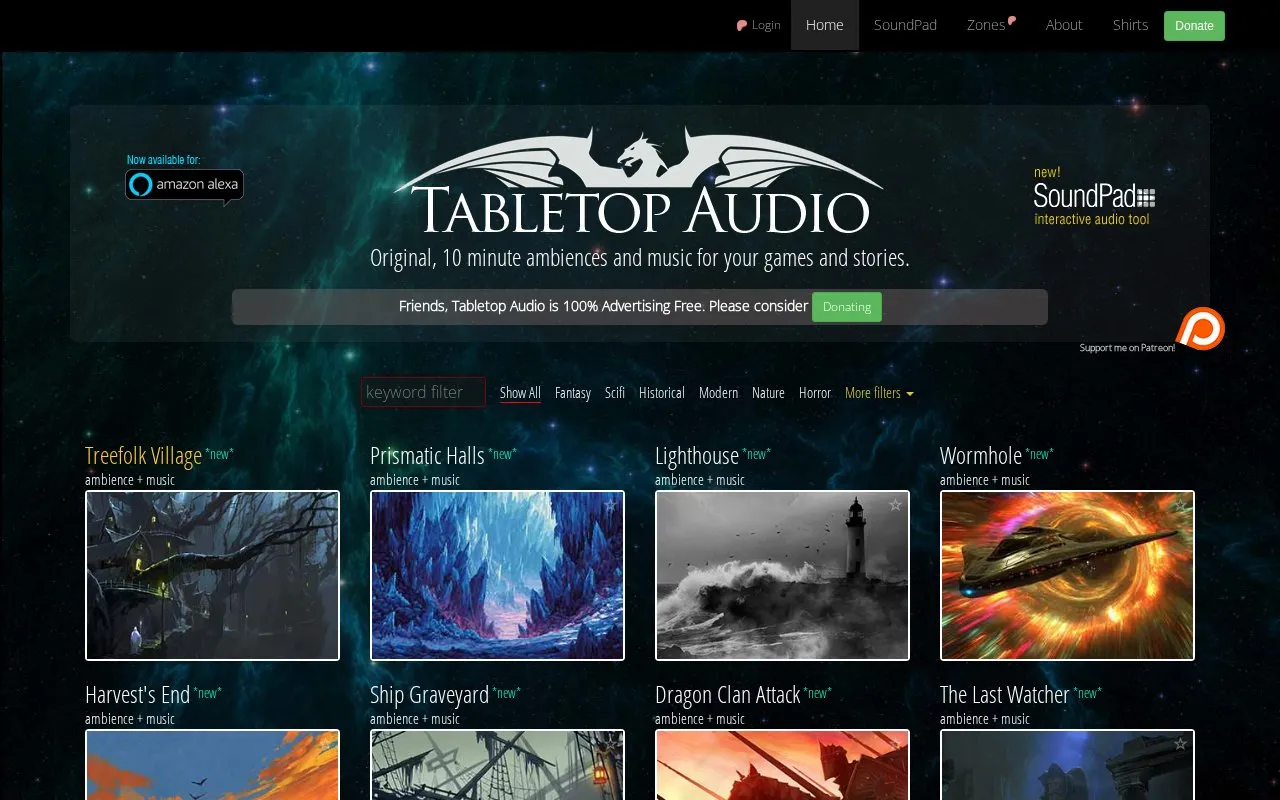Star the Wormhole track as favorite
Screen dimensions: 1280x800
click(x=1180, y=505)
